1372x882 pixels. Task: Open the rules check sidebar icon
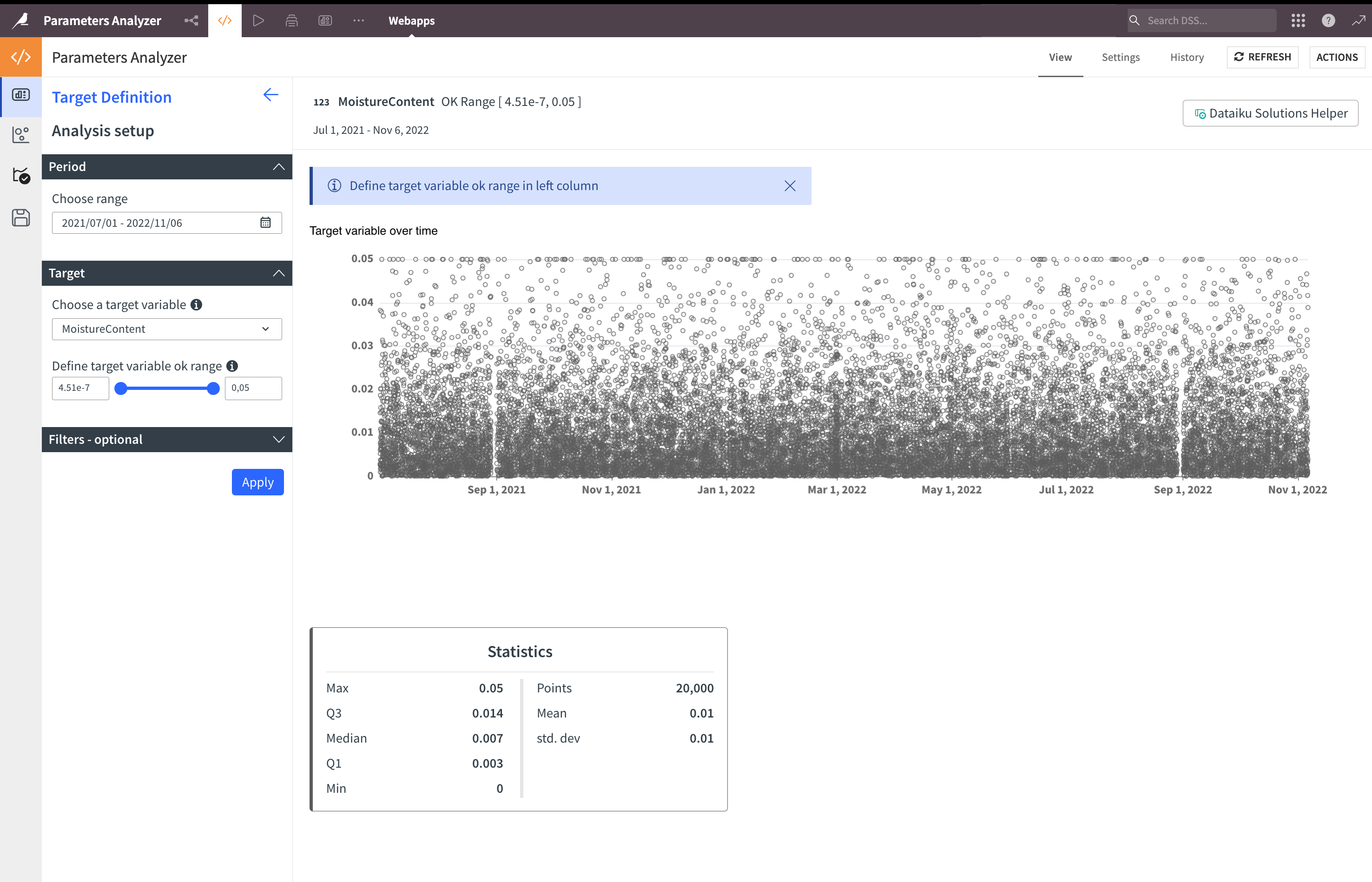click(20, 175)
